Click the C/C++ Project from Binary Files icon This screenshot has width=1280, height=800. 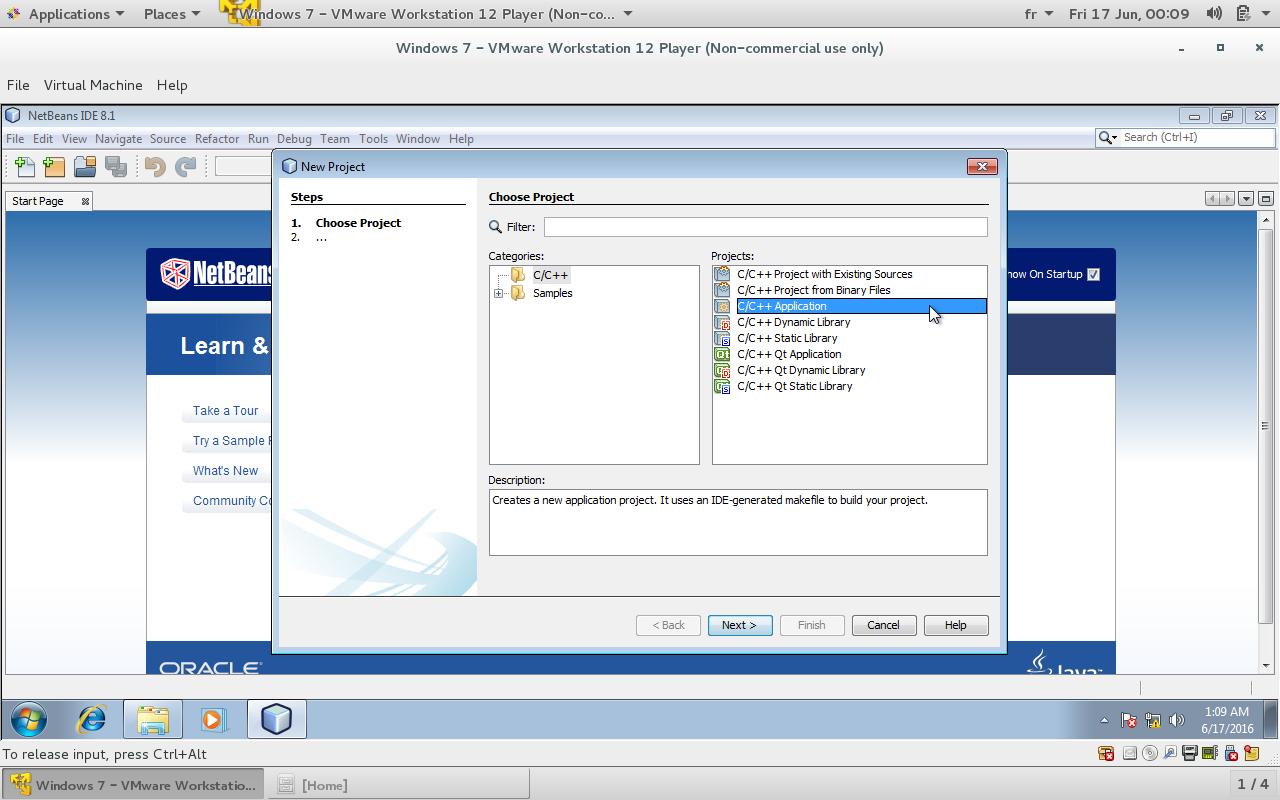pos(723,290)
